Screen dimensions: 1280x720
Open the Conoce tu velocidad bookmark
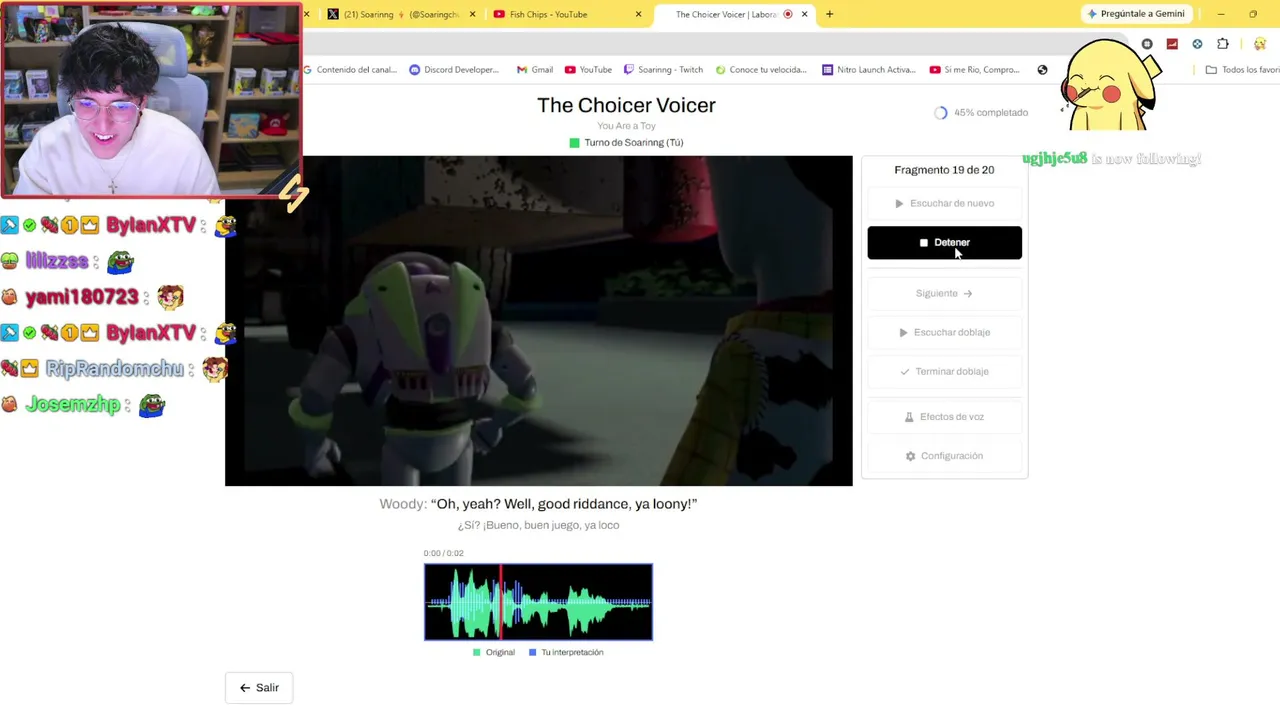(761, 70)
